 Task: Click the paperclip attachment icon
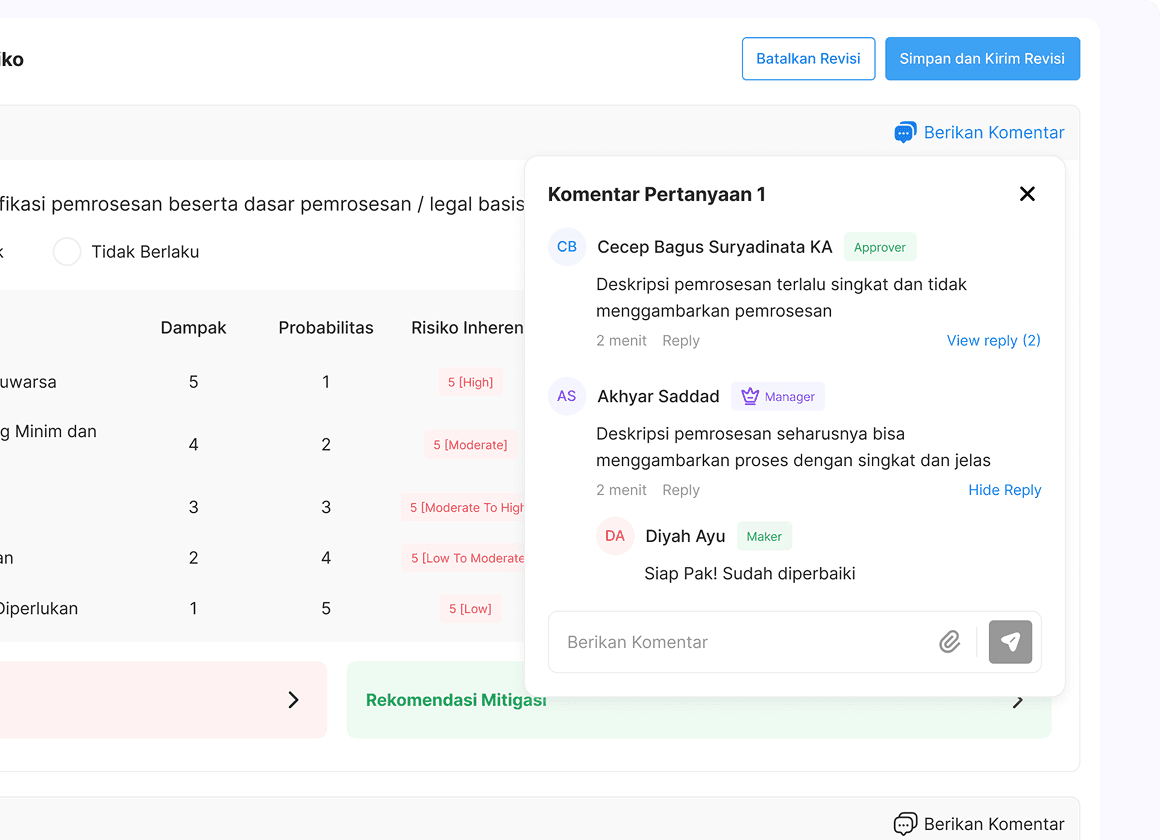pos(949,642)
